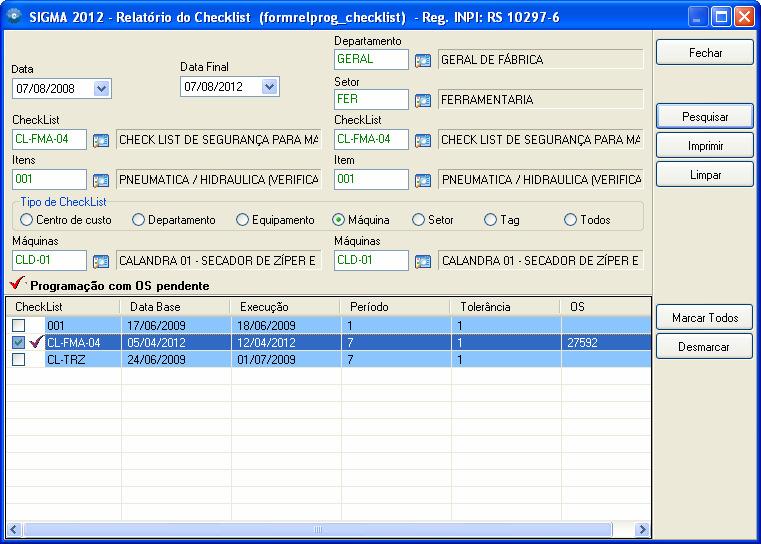Minimize the SIGMA 2012 window
Viewport: 761px width, 544px height.
coord(697,17)
